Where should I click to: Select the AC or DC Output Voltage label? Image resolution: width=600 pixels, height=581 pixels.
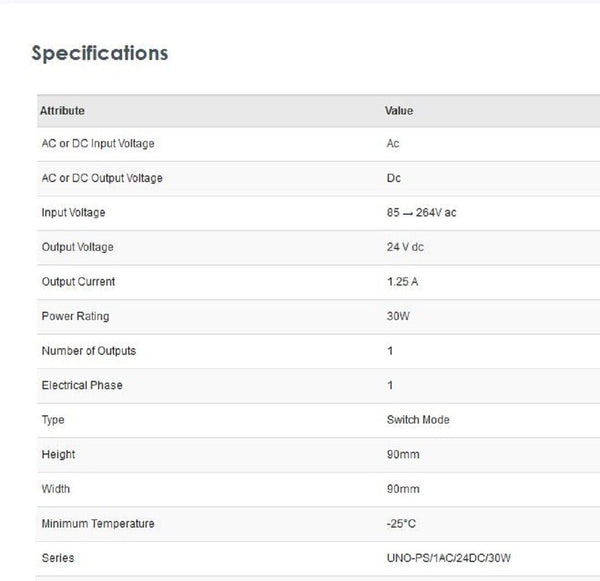(102, 178)
